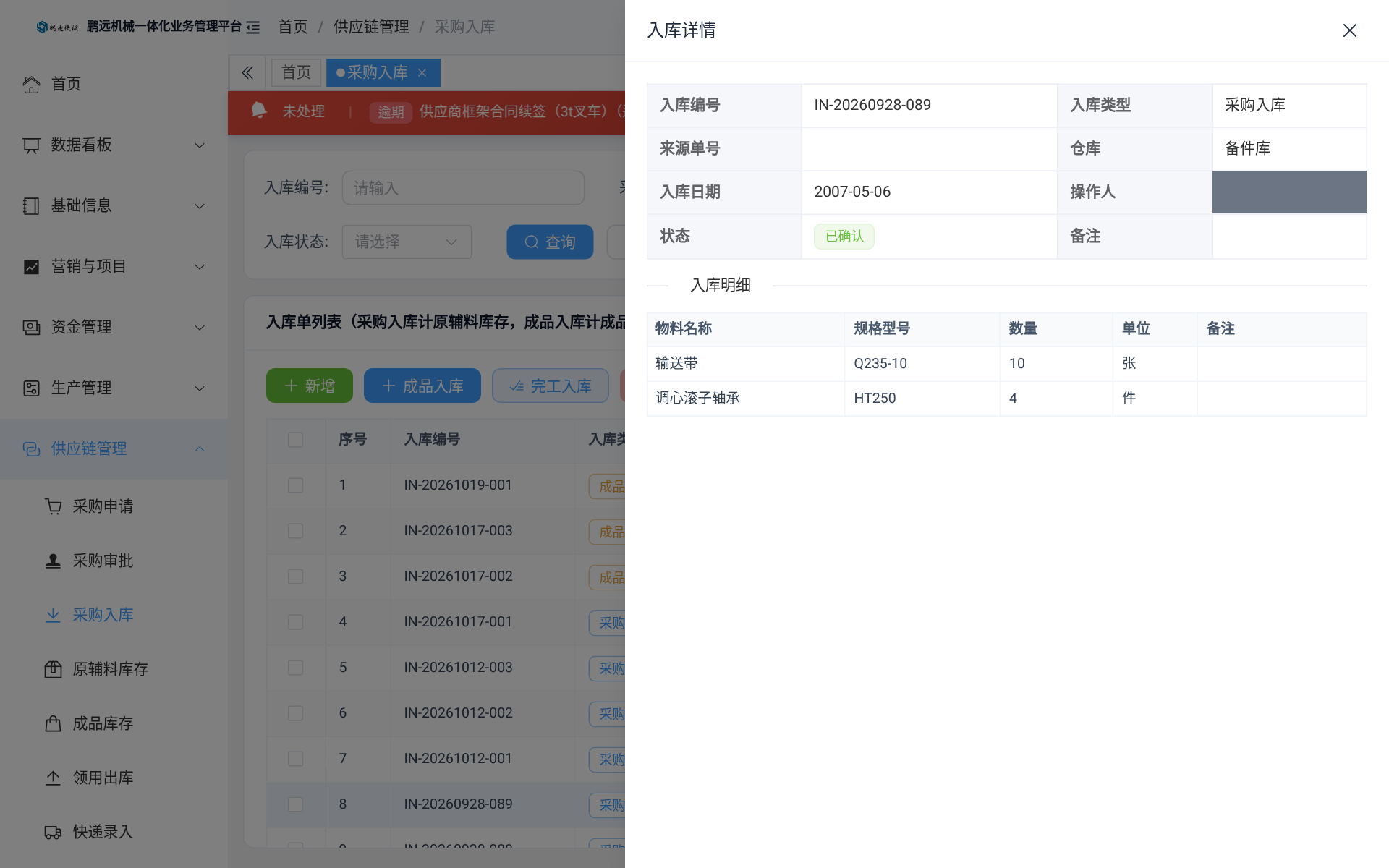The height and width of the screenshot is (868, 1389).
Task: Click the 已确认 status tag
Action: click(x=844, y=237)
